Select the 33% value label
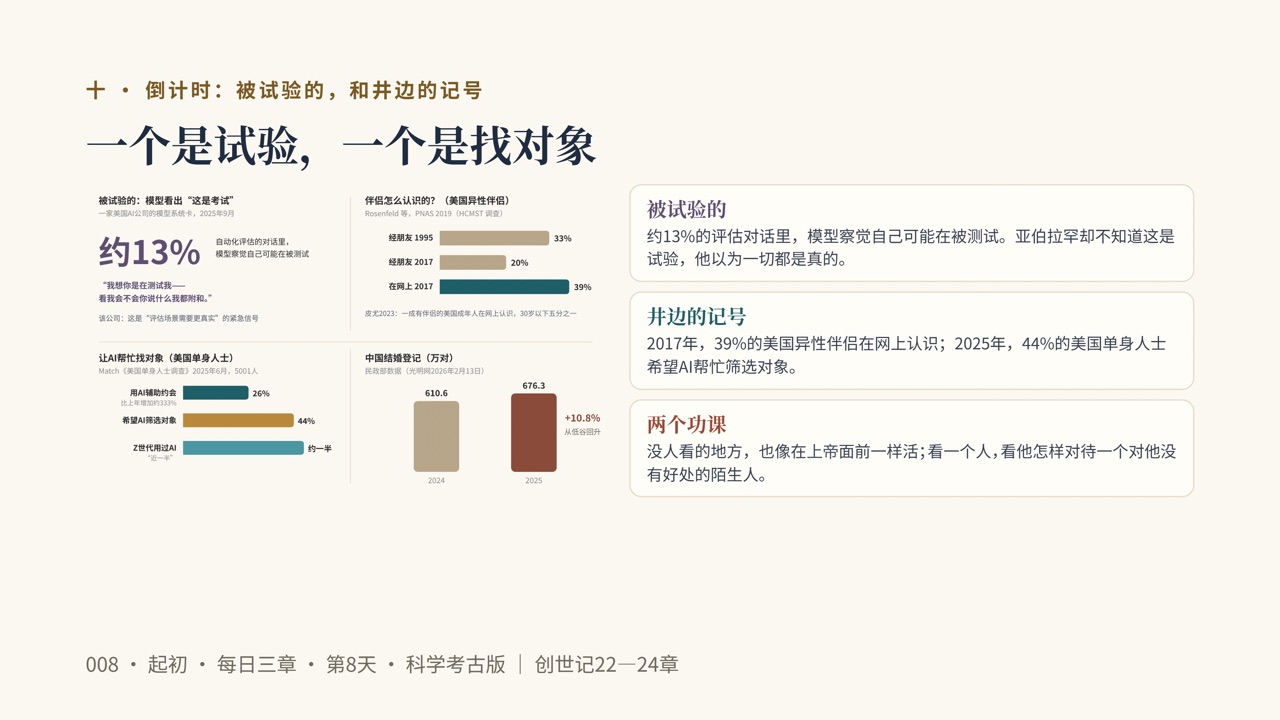The width and height of the screenshot is (1280, 720). coord(563,238)
